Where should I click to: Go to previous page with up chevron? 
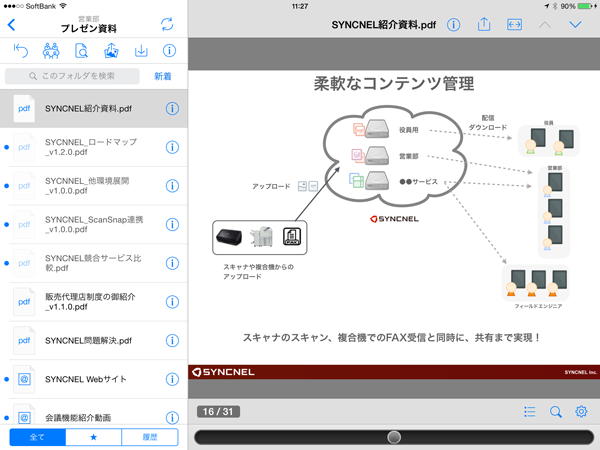[x=545, y=25]
